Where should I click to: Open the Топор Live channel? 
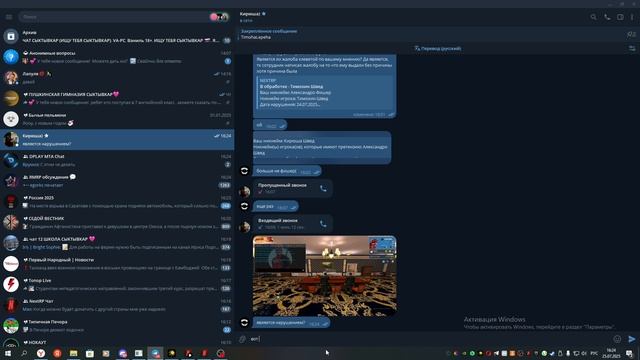[117, 284]
